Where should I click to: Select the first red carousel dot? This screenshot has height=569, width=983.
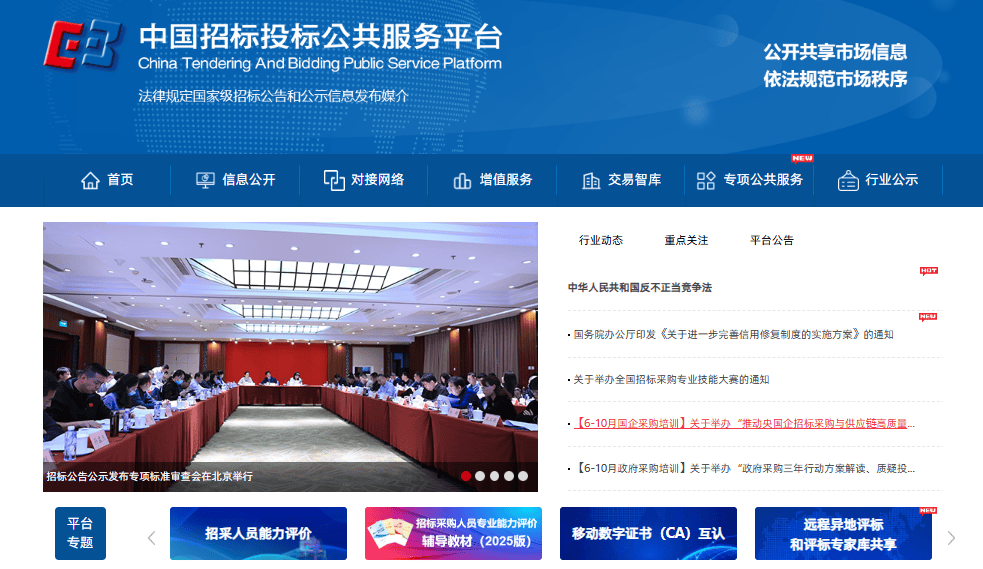pos(466,476)
